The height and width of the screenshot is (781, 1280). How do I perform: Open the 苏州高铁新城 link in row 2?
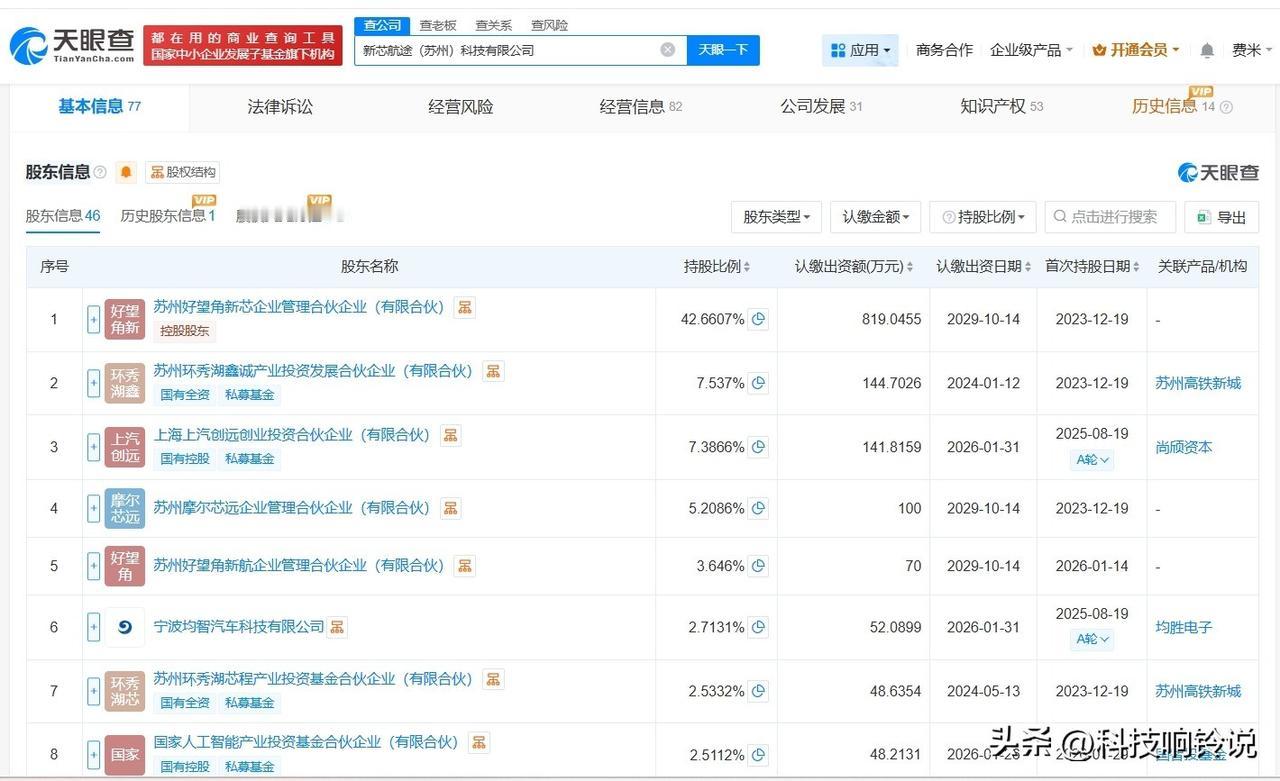coord(1198,383)
